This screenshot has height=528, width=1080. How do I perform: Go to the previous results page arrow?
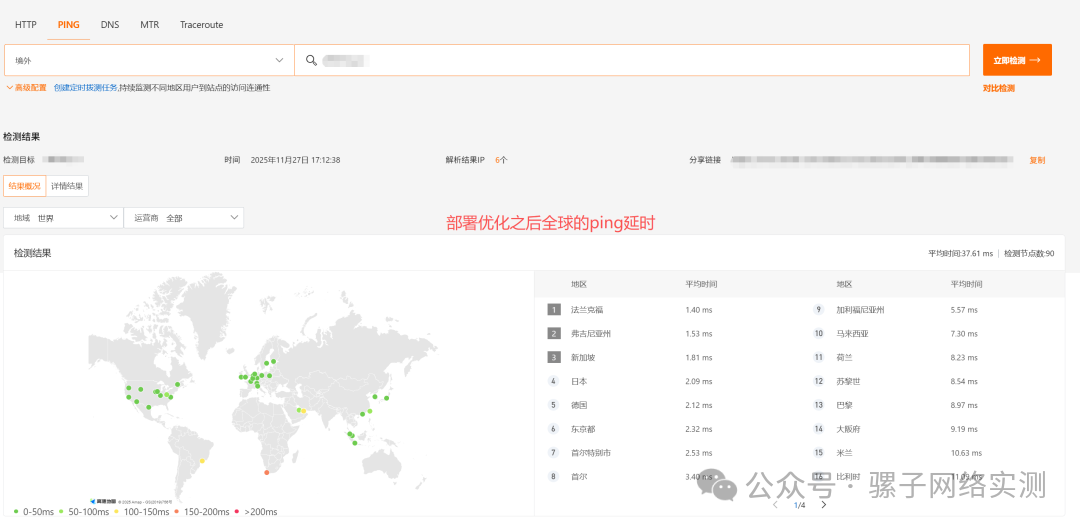point(776,505)
